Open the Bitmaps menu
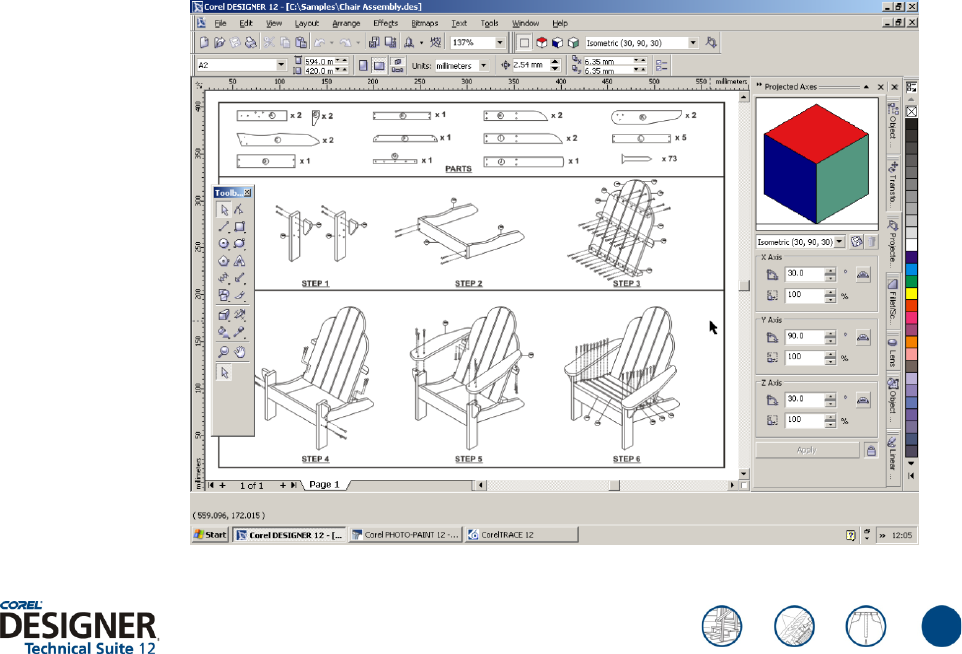The image size is (962, 654). (x=425, y=23)
